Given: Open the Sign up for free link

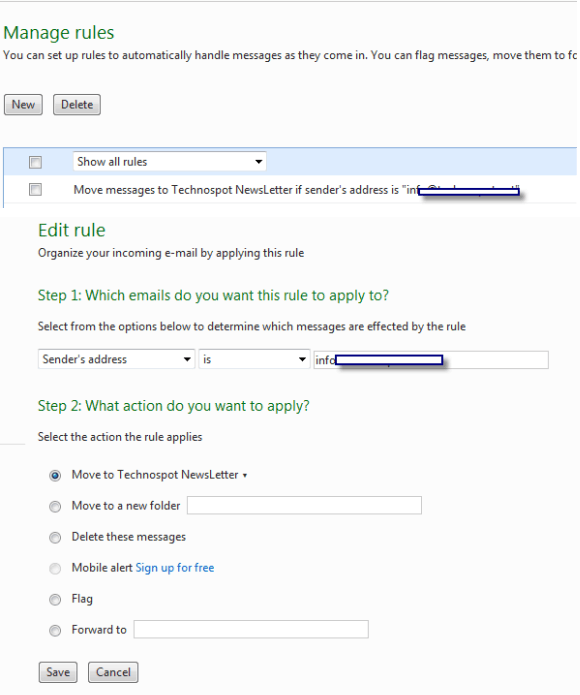Looking at the screenshot, I should pyautogui.click(x=175, y=568).
